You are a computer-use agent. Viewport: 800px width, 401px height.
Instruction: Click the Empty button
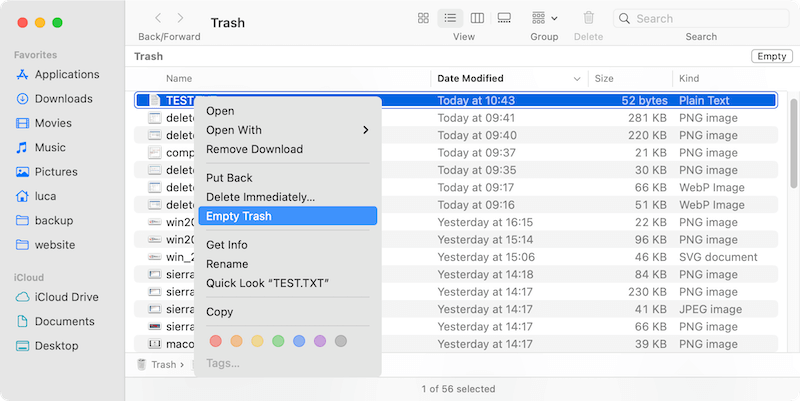771,56
